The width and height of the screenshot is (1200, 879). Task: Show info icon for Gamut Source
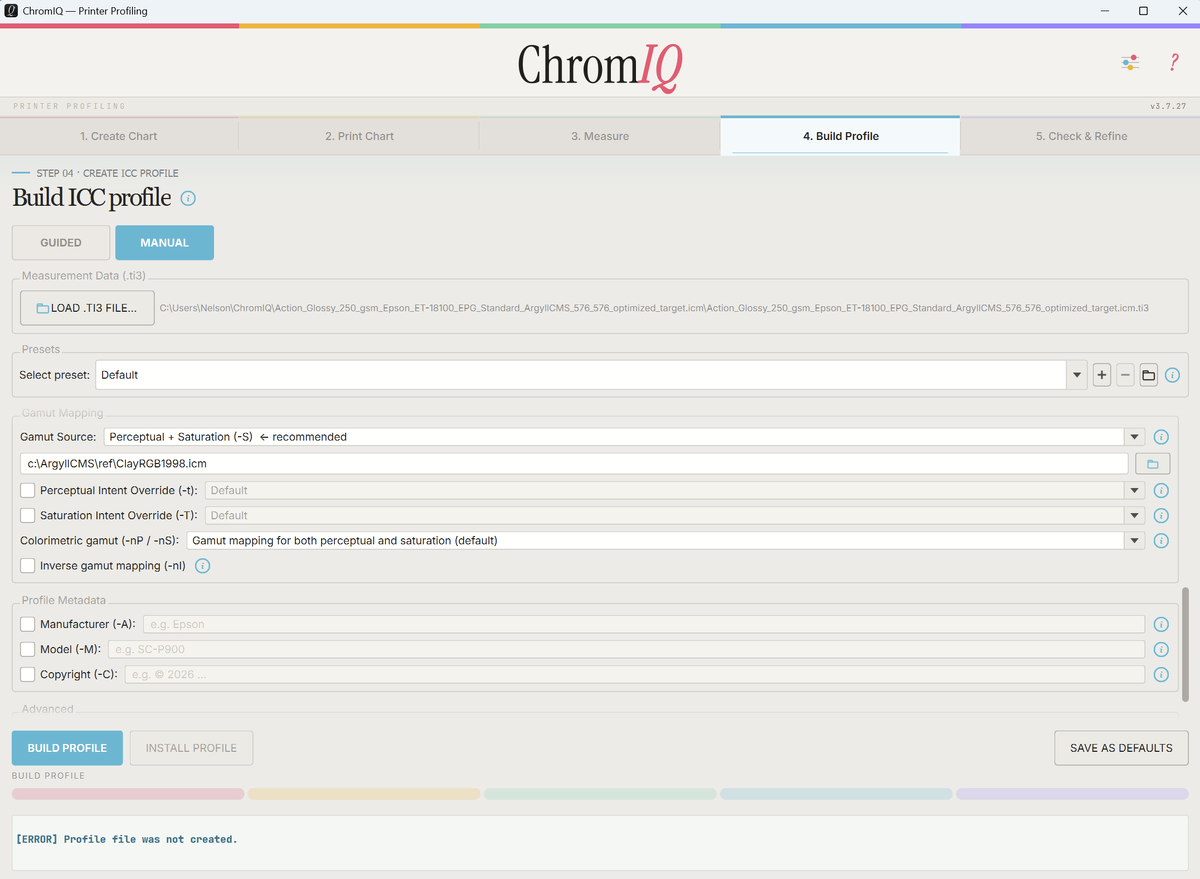[x=1161, y=437]
